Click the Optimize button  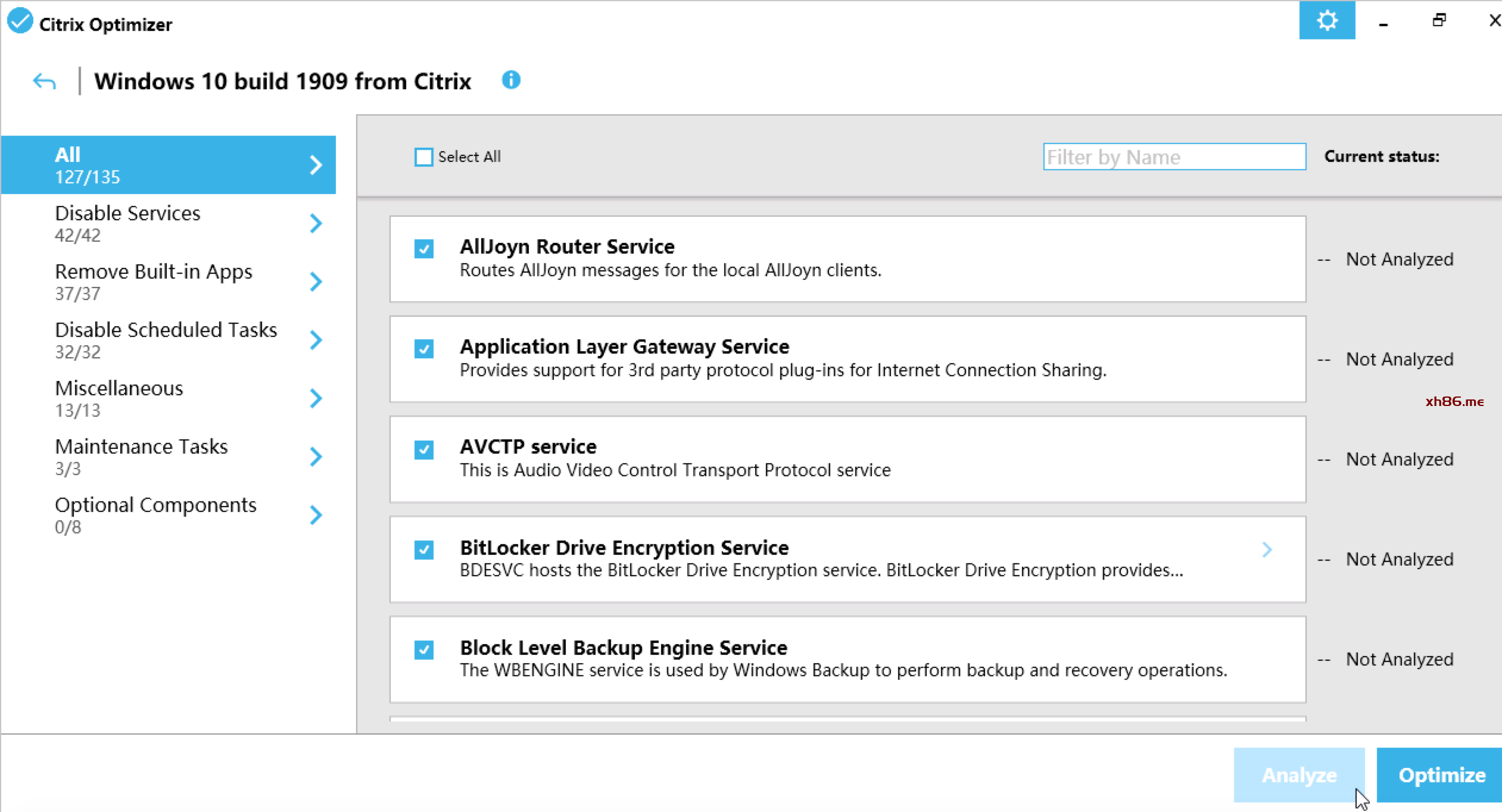tap(1441, 775)
